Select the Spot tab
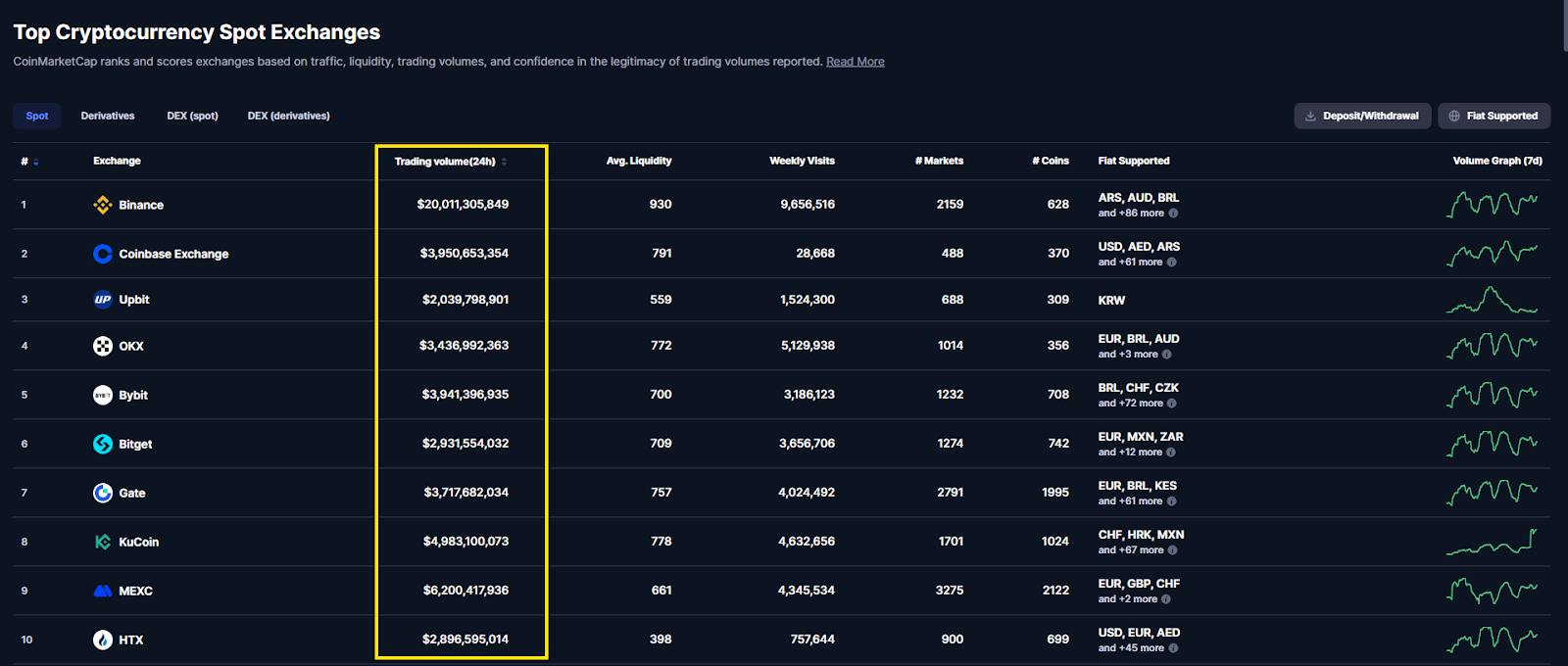This screenshot has width=1568, height=666. point(37,116)
